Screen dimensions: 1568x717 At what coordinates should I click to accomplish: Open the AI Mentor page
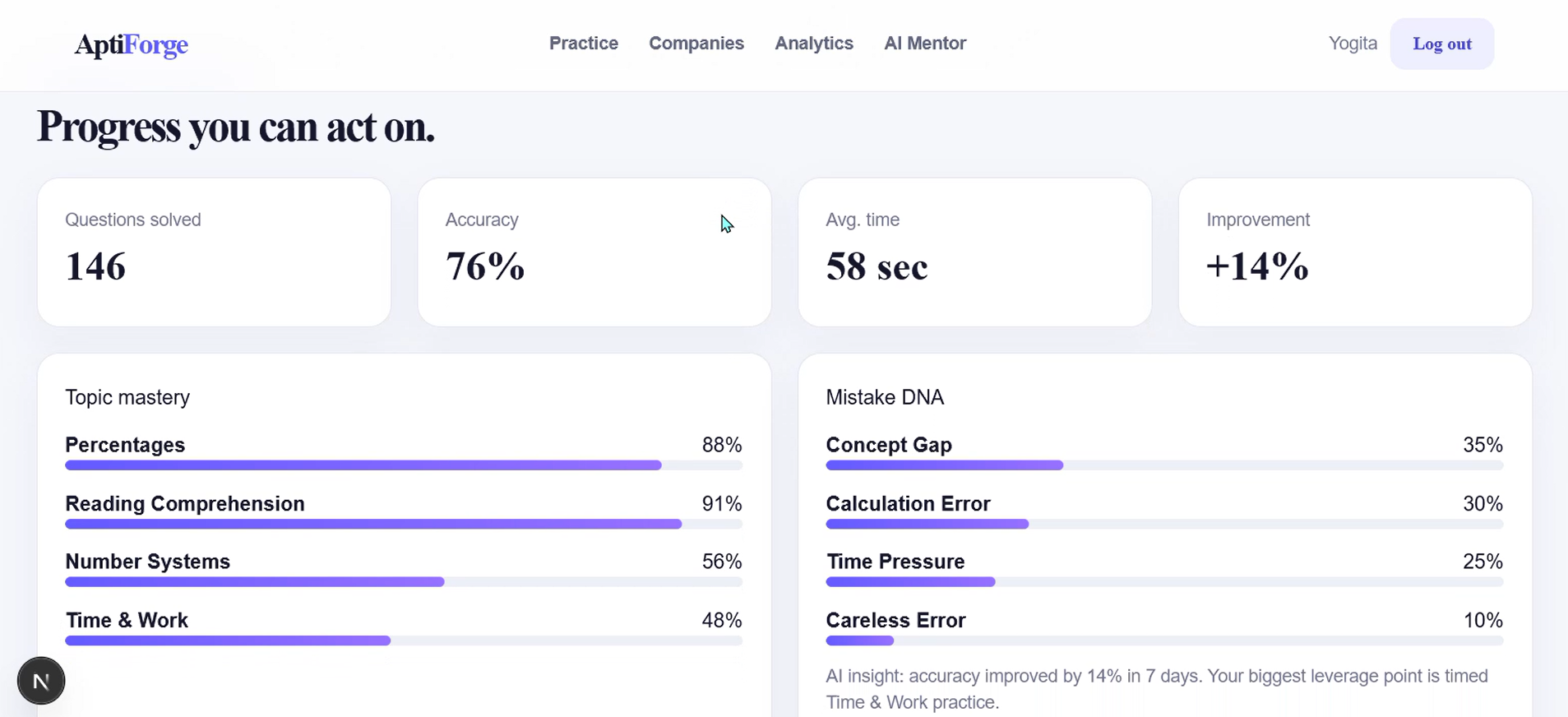tap(925, 44)
